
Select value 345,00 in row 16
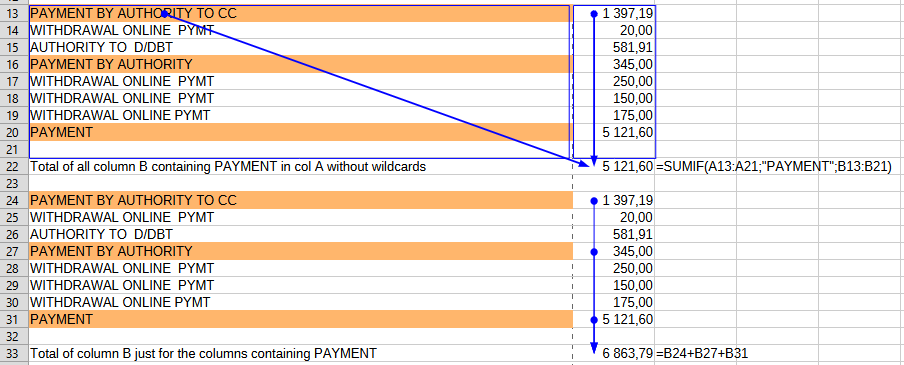633,64
